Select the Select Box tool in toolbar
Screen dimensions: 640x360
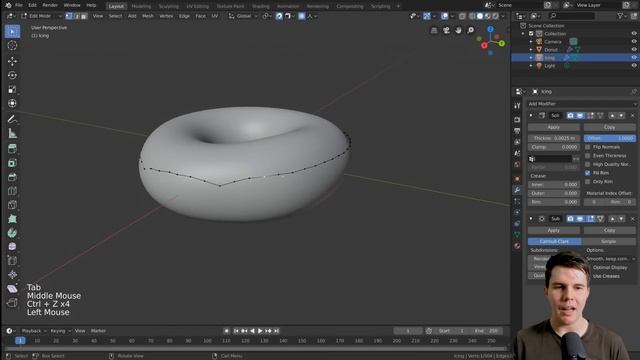point(12,31)
